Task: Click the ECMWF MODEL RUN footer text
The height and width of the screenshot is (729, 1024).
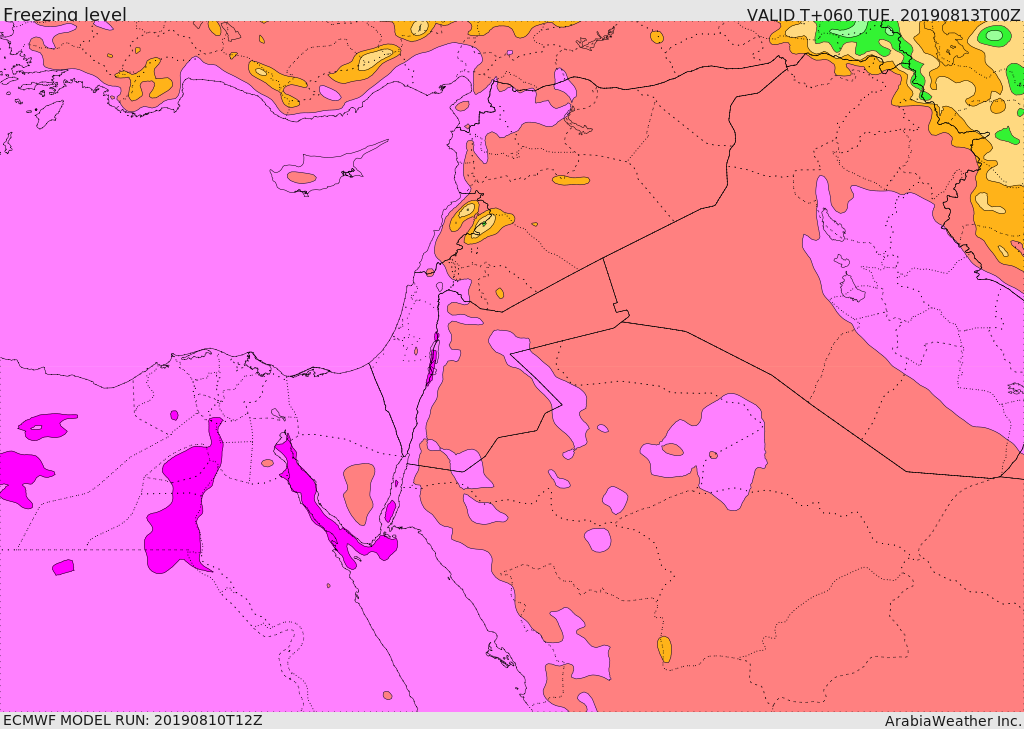Action: tap(133, 720)
